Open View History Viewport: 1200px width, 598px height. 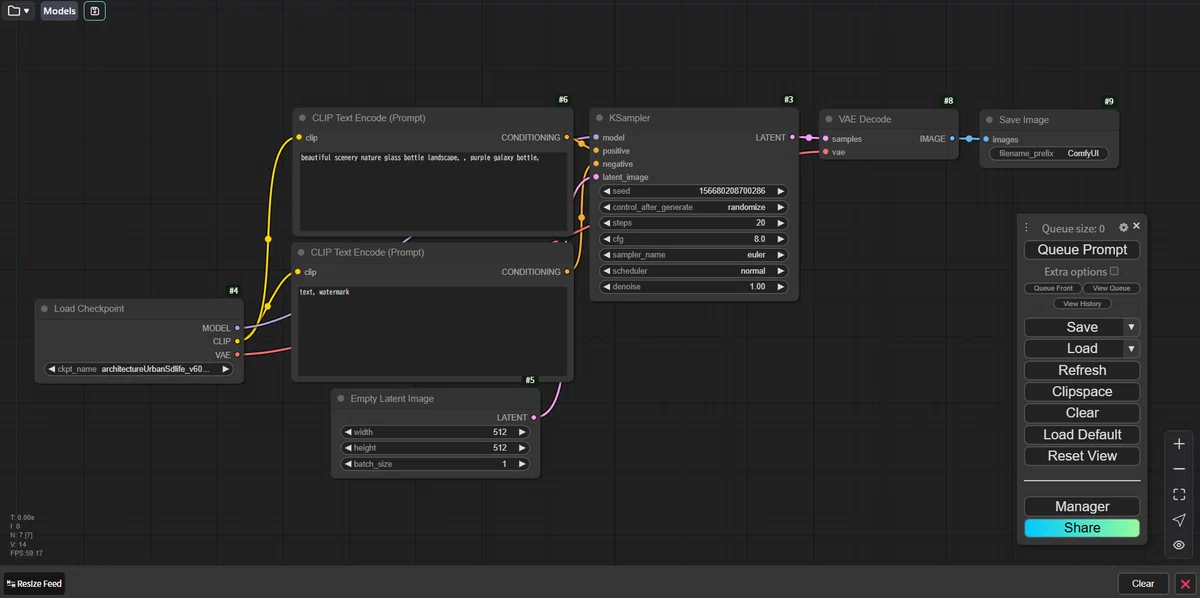1082,304
